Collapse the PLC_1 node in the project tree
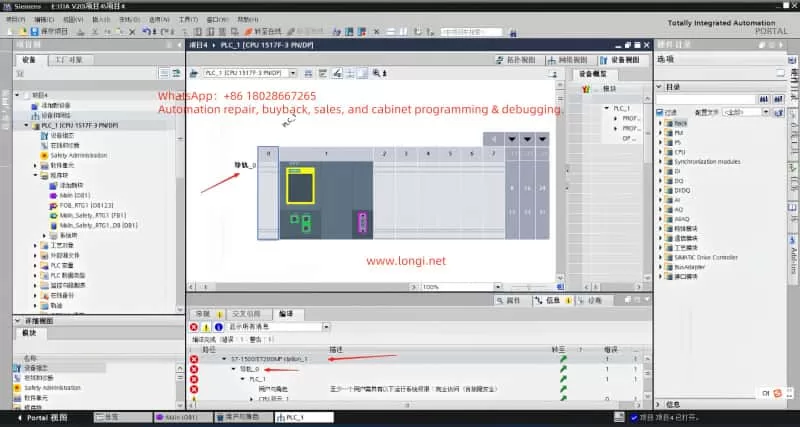 [27, 125]
